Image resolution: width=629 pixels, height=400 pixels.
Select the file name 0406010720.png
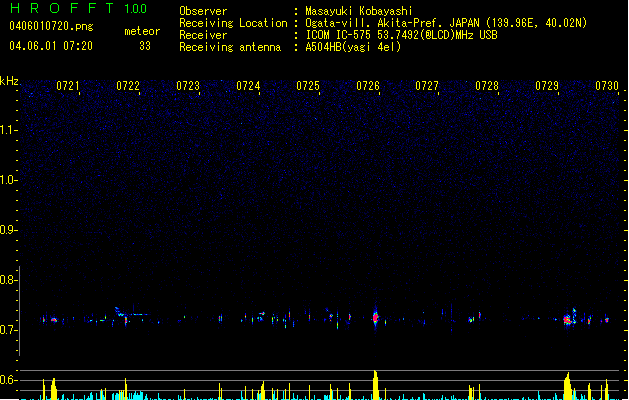pyautogui.click(x=51, y=26)
